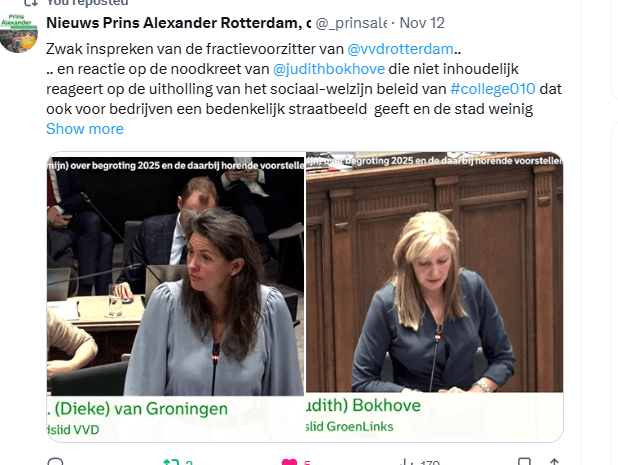This screenshot has width=618, height=465.
Task: Open the #college010 hashtag
Action: (x=493, y=89)
